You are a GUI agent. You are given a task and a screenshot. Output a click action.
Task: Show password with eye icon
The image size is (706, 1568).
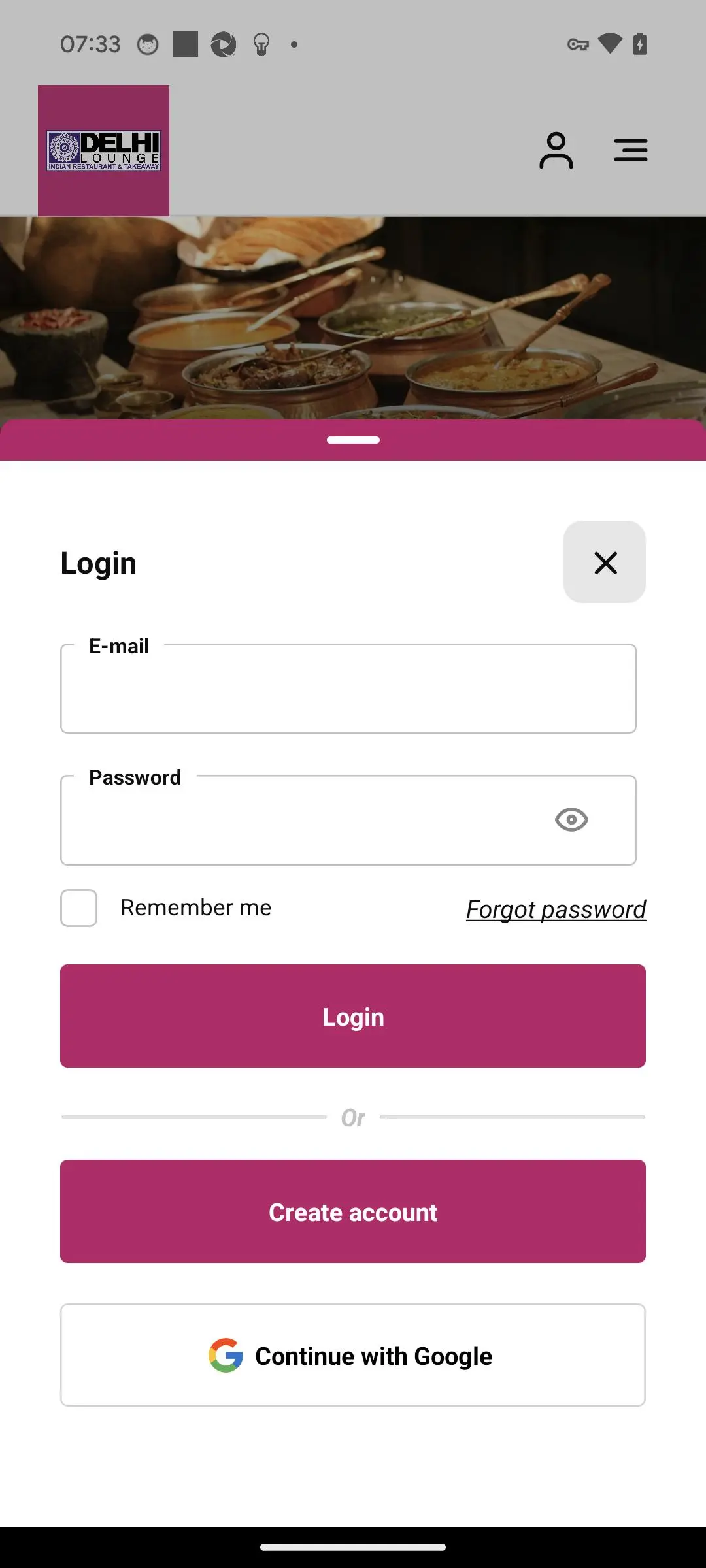click(x=571, y=819)
